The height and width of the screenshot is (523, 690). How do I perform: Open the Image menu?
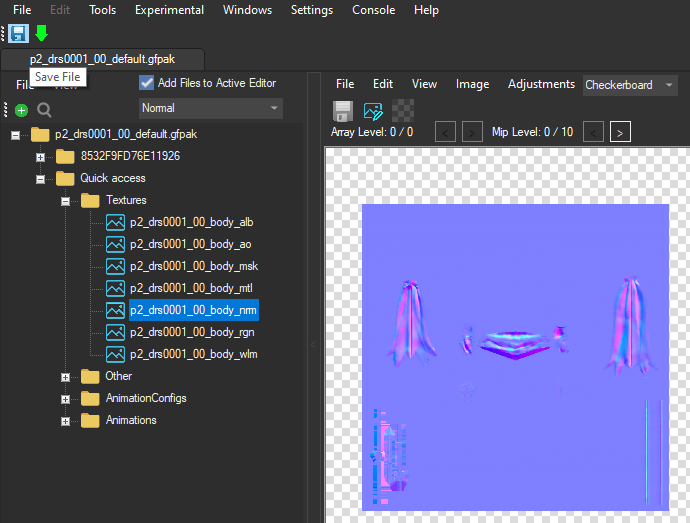coord(473,84)
